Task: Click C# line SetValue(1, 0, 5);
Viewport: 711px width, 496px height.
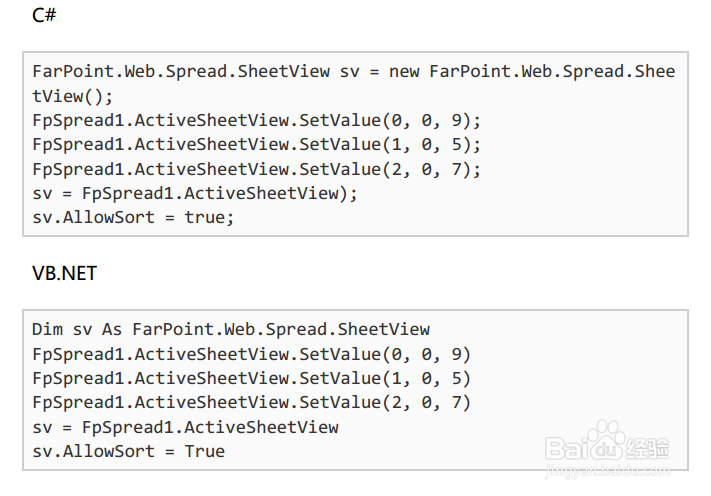Action: [x=256, y=145]
